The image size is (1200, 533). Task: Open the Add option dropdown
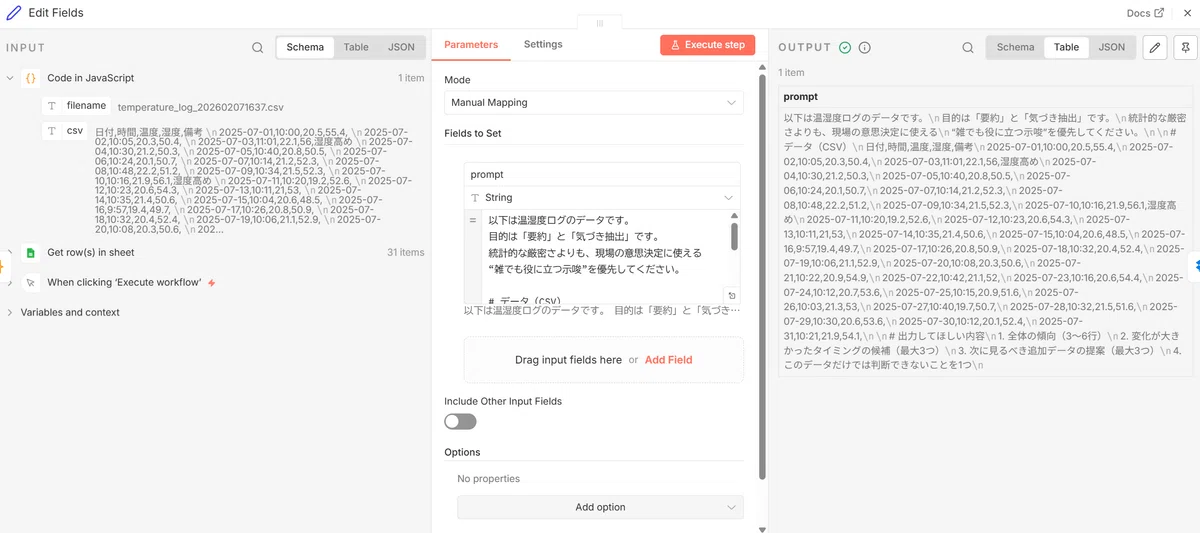[600, 507]
